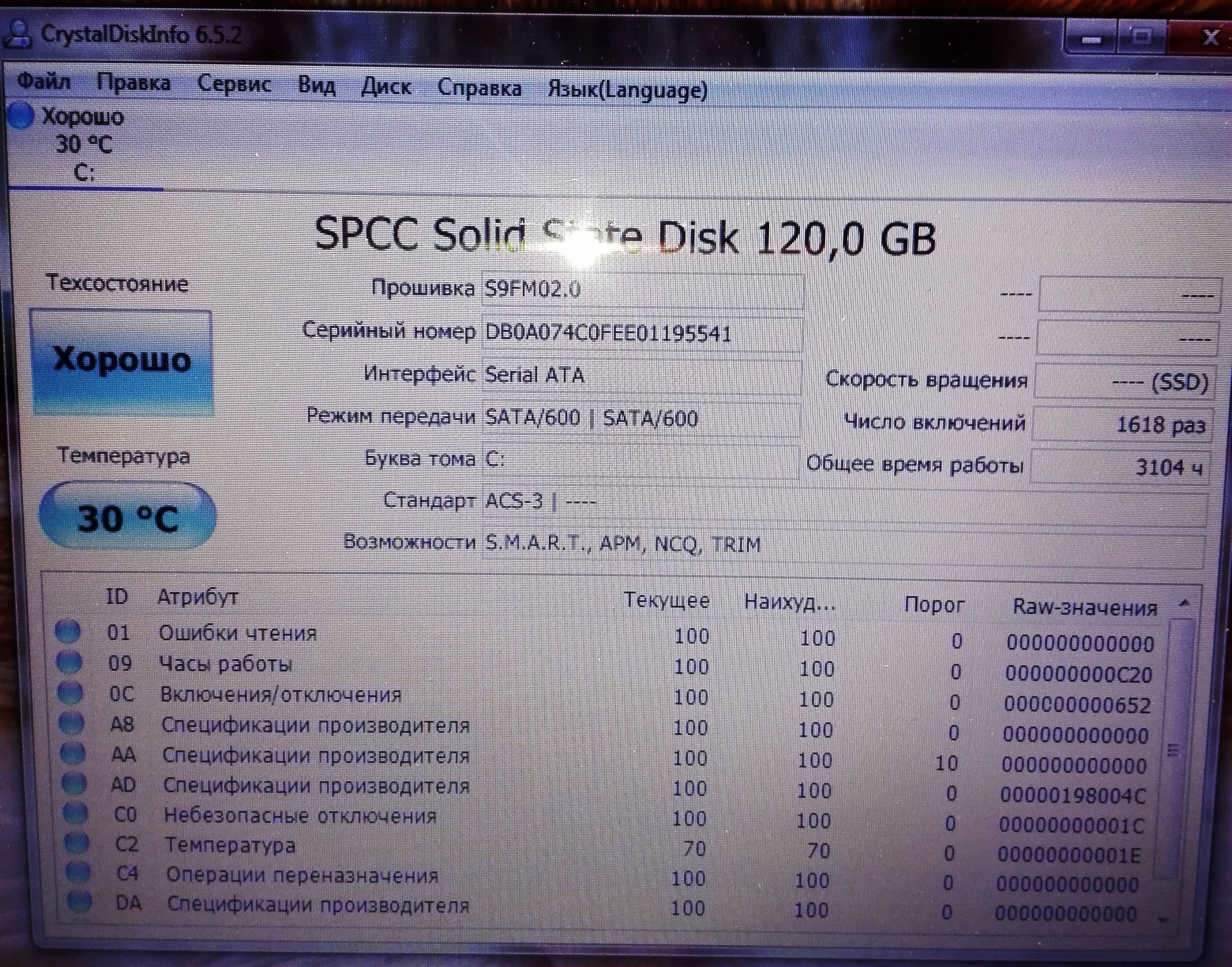Click the ID column header

click(117, 596)
